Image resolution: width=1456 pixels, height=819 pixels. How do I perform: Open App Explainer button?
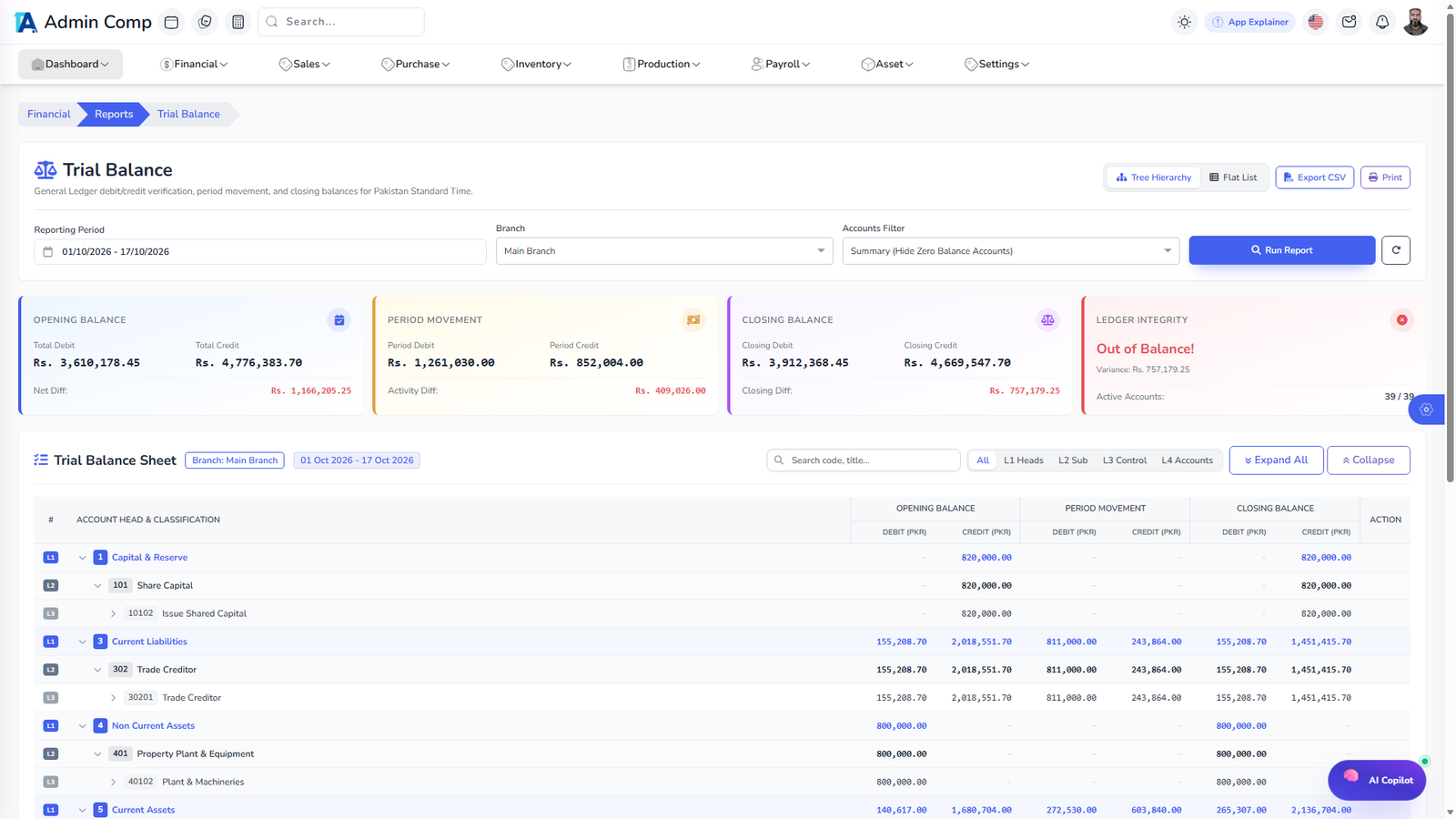click(x=1250, y=22)
